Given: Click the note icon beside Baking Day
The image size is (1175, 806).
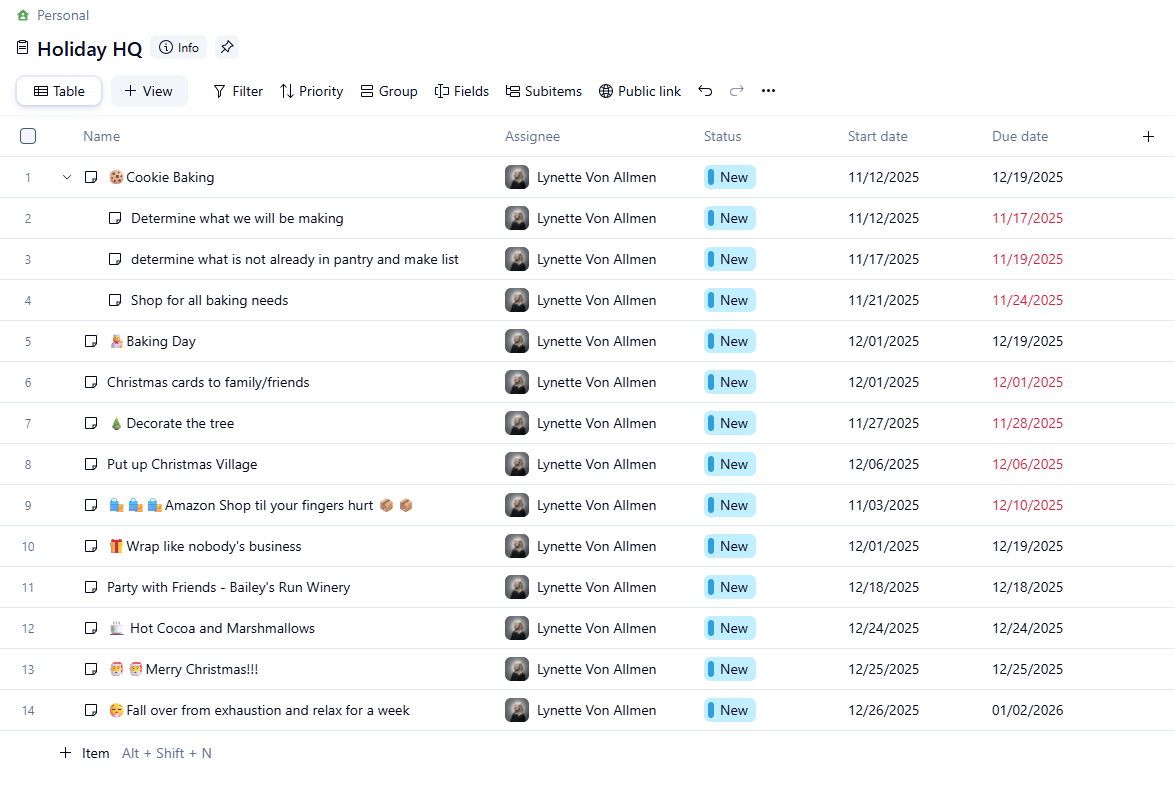Looking at the screenshot, I should [x=91, y=341].
